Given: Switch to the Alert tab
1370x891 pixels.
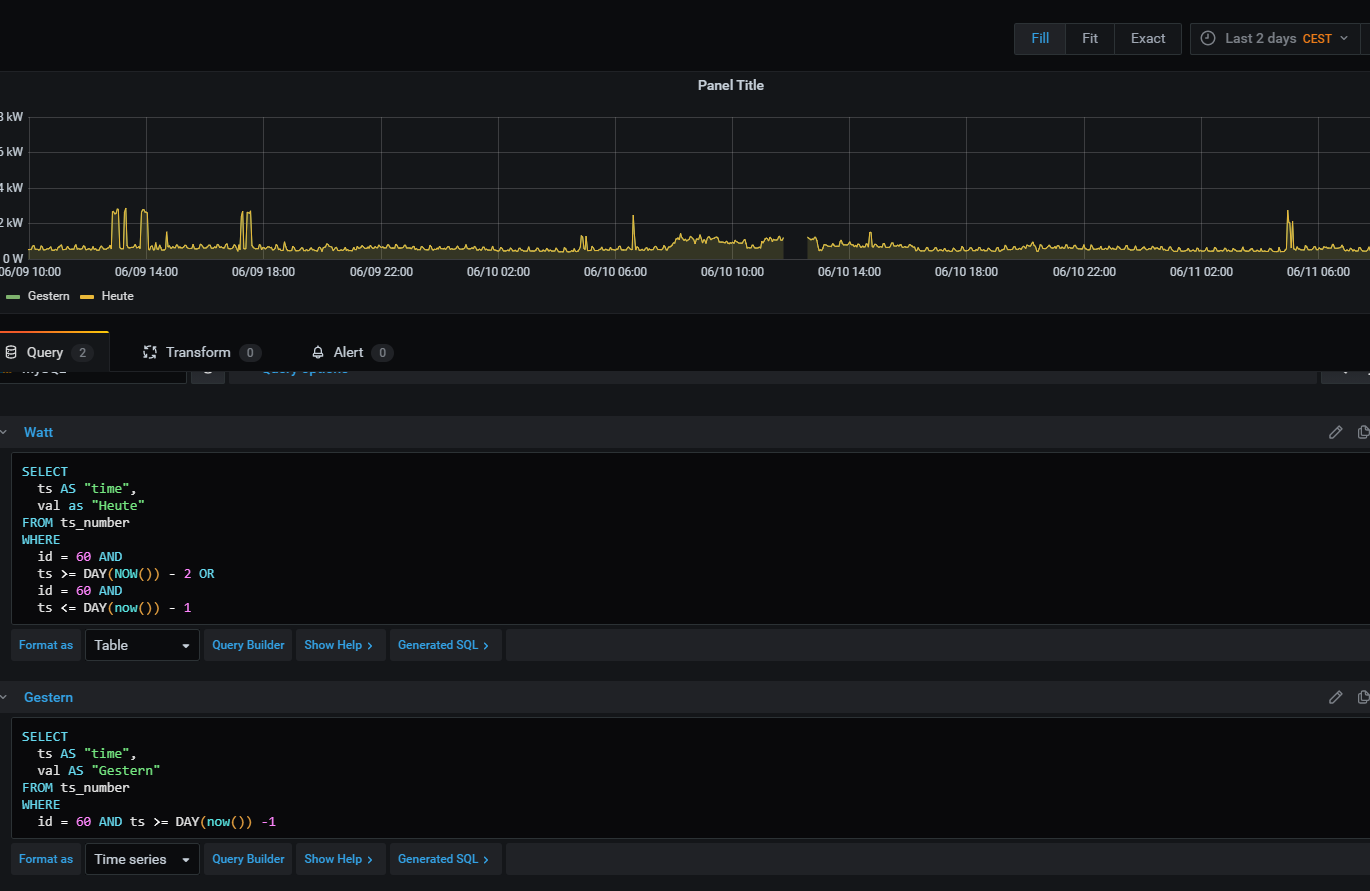Looking at the screenshot, I should [353, 352].
